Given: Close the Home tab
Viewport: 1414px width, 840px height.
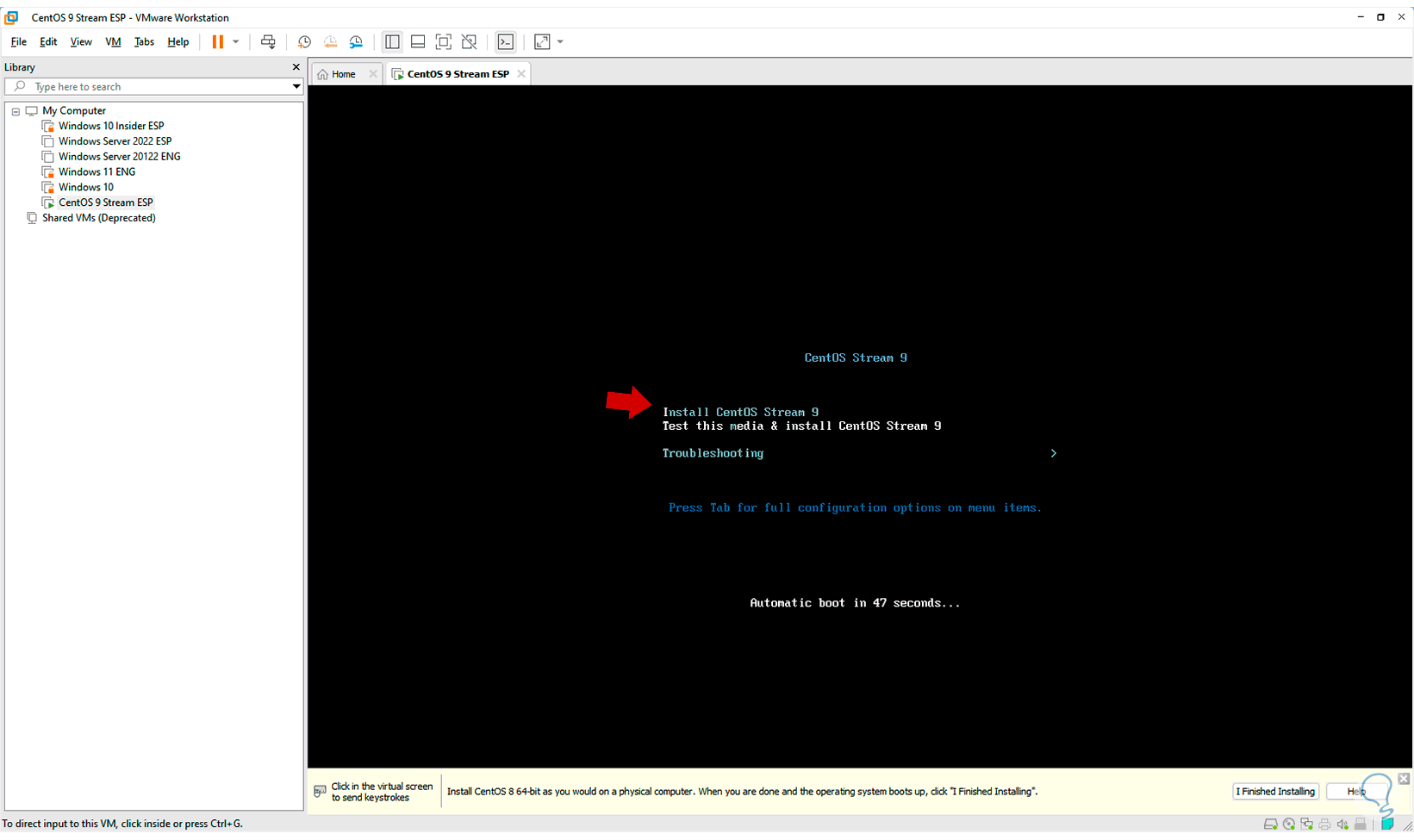Looking at the screenshot, I should pos(373,74).
